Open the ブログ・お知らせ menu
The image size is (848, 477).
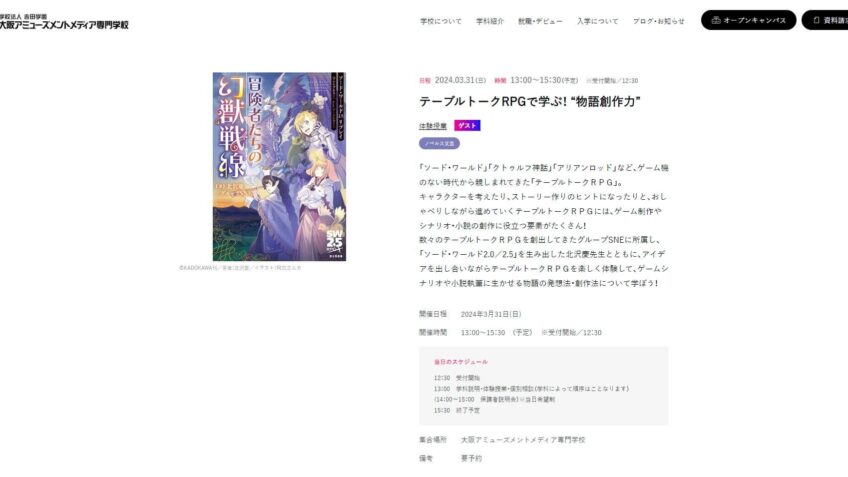tap(658, 21)
